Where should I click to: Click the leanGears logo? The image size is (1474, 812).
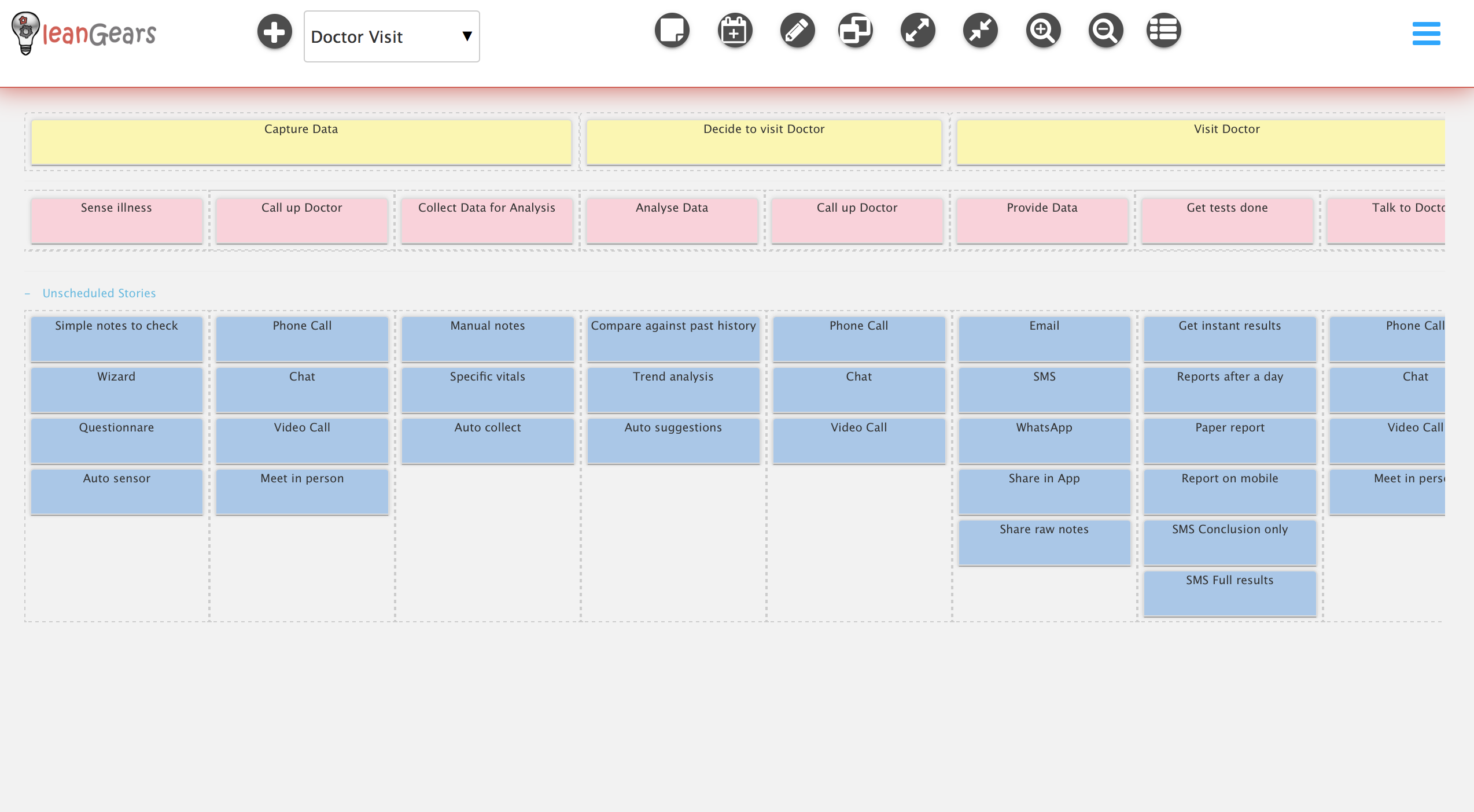[x=84, y=34]
